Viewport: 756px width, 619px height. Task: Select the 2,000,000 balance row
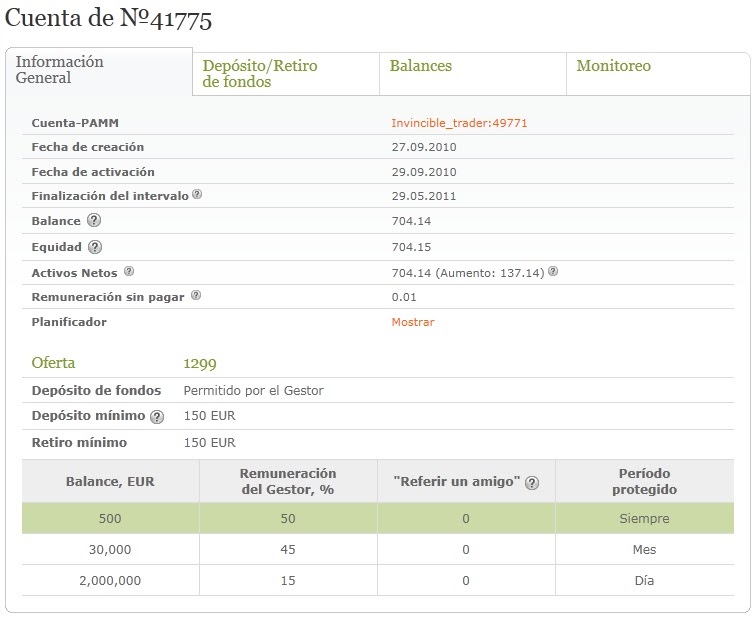378,580
